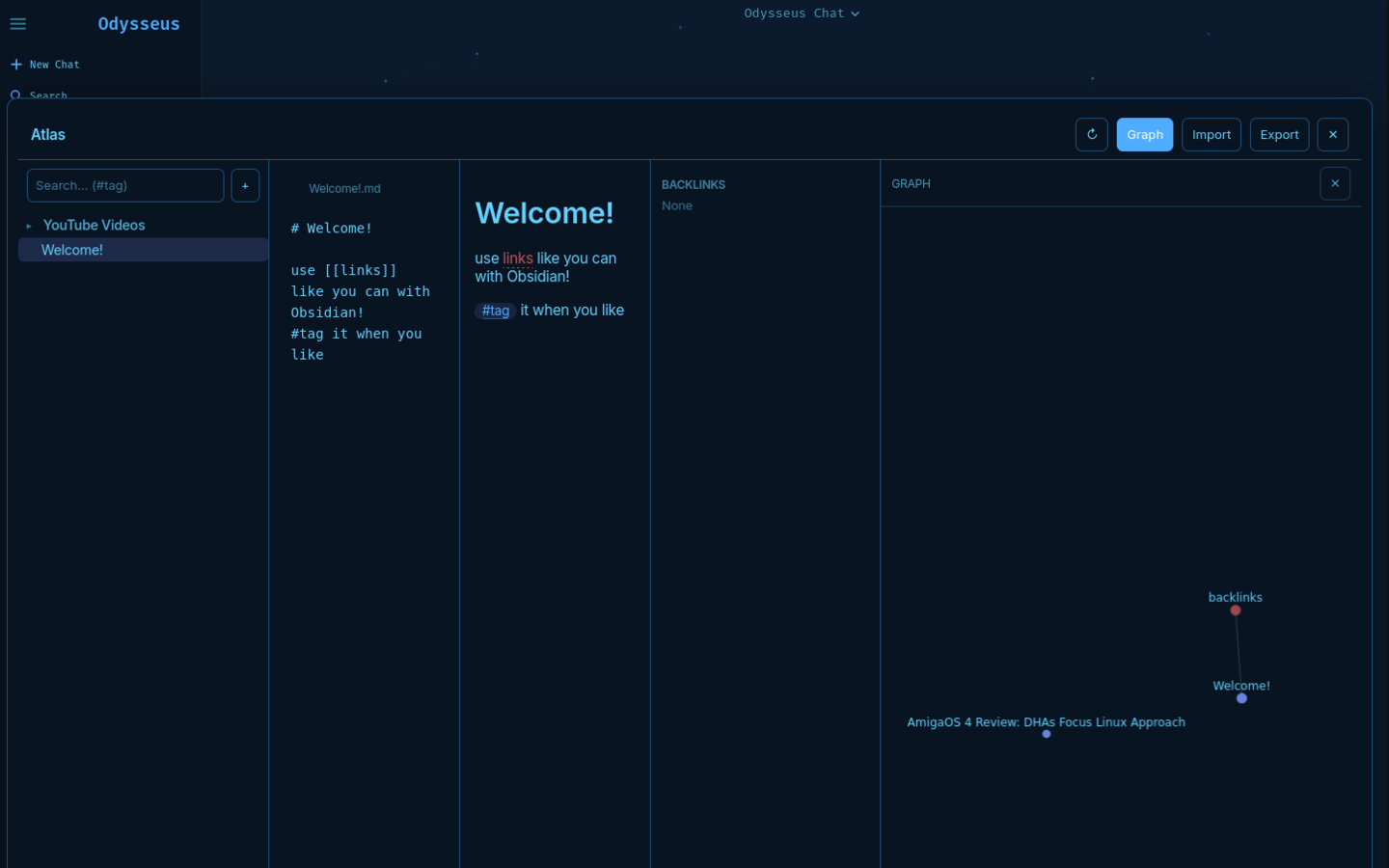Click the '# Welcome!' markdown line
The height and width of the screenshot is (868, 1389).
[332, 229]
